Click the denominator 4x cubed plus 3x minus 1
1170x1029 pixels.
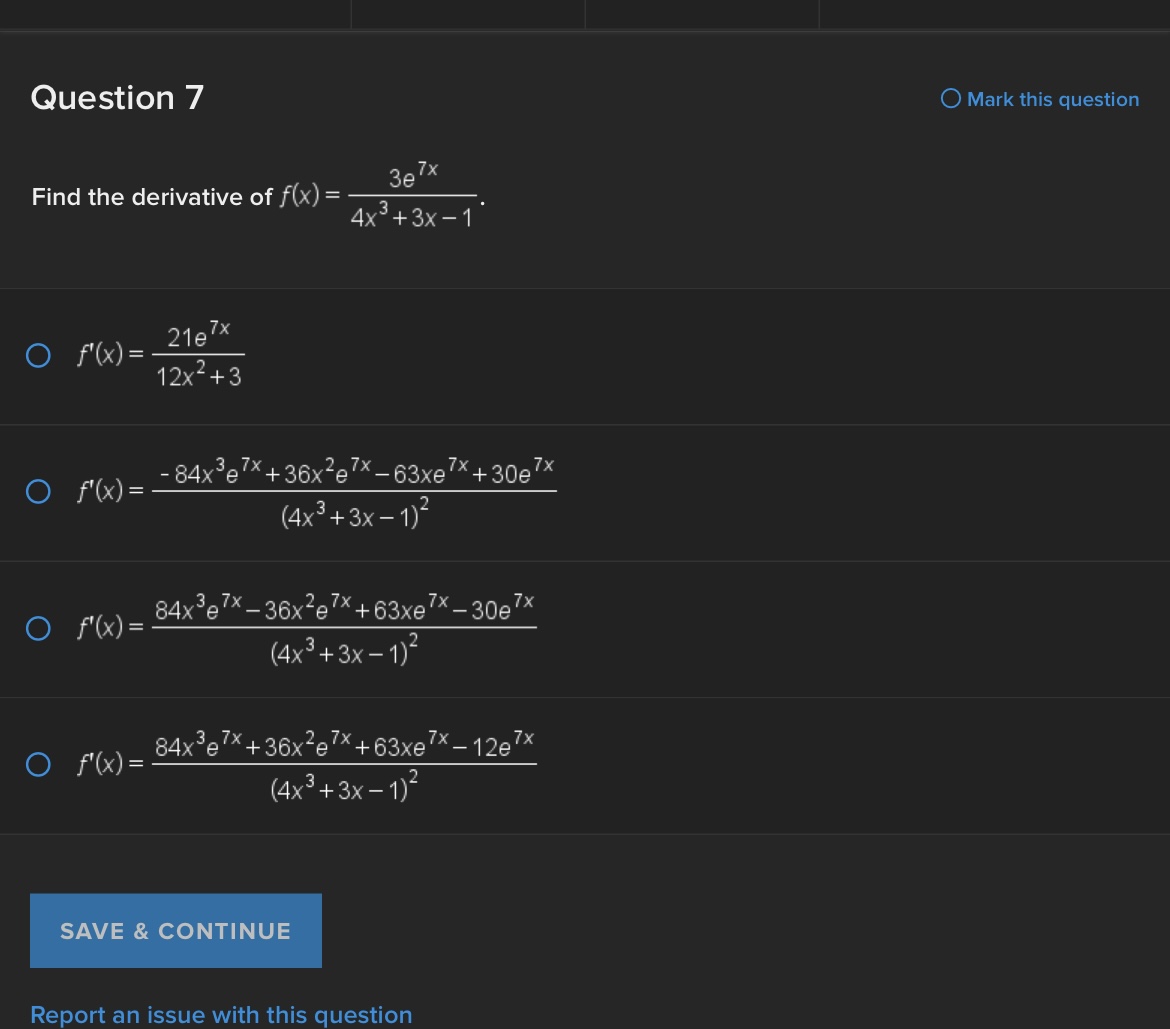413,215
